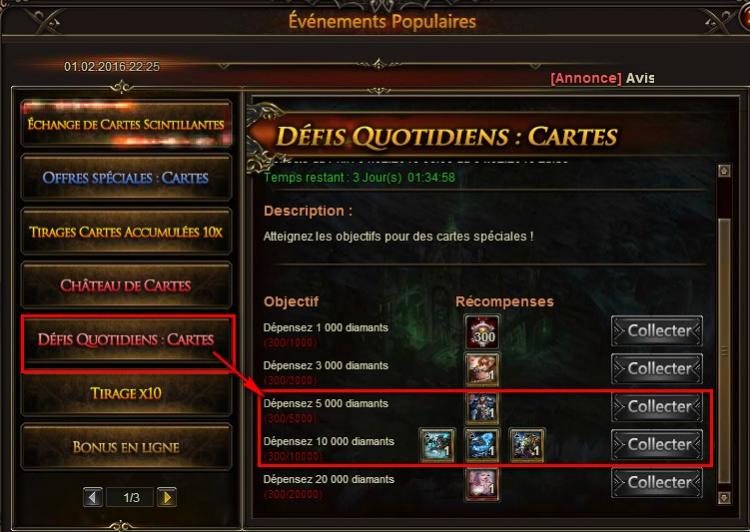This screenshot has width=750, height=532.
Task: Select reward card icon for 3 000 diamants
Action: [482, 369]
